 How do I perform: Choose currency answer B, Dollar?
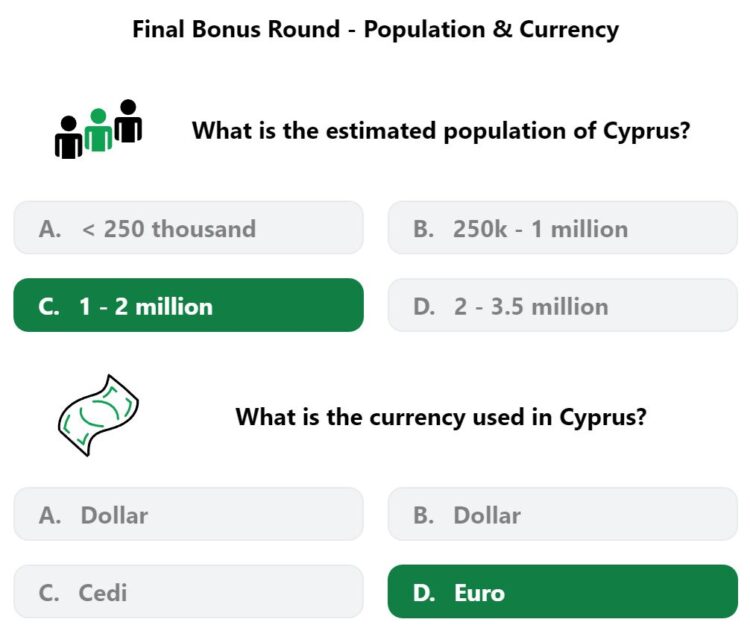pos(562,515)
